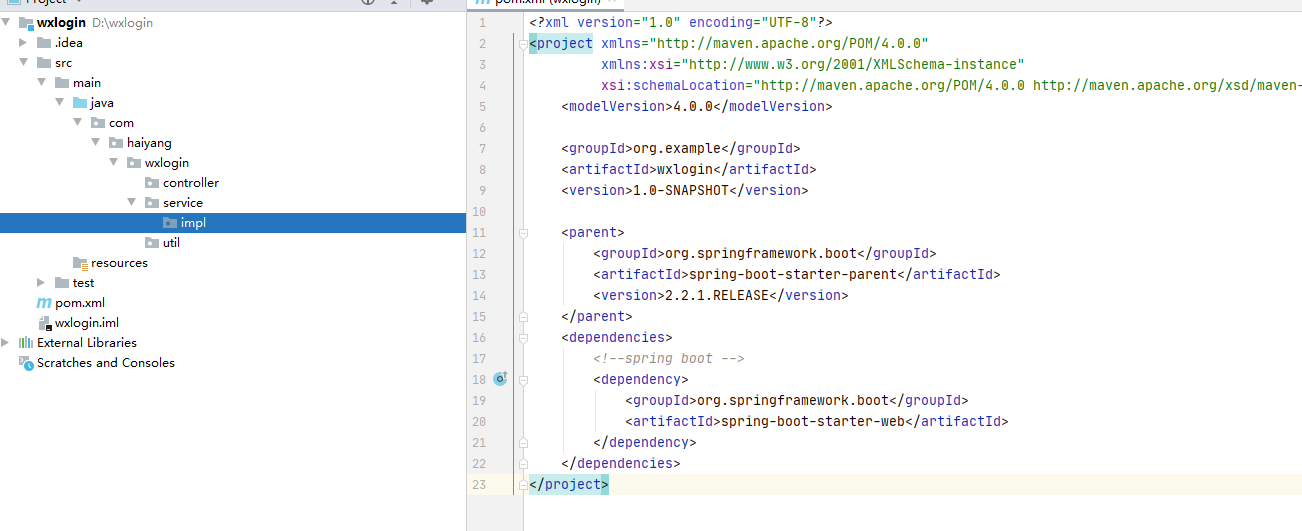
Task: Select the haiyang package row
Action: (x=233, y=143)
